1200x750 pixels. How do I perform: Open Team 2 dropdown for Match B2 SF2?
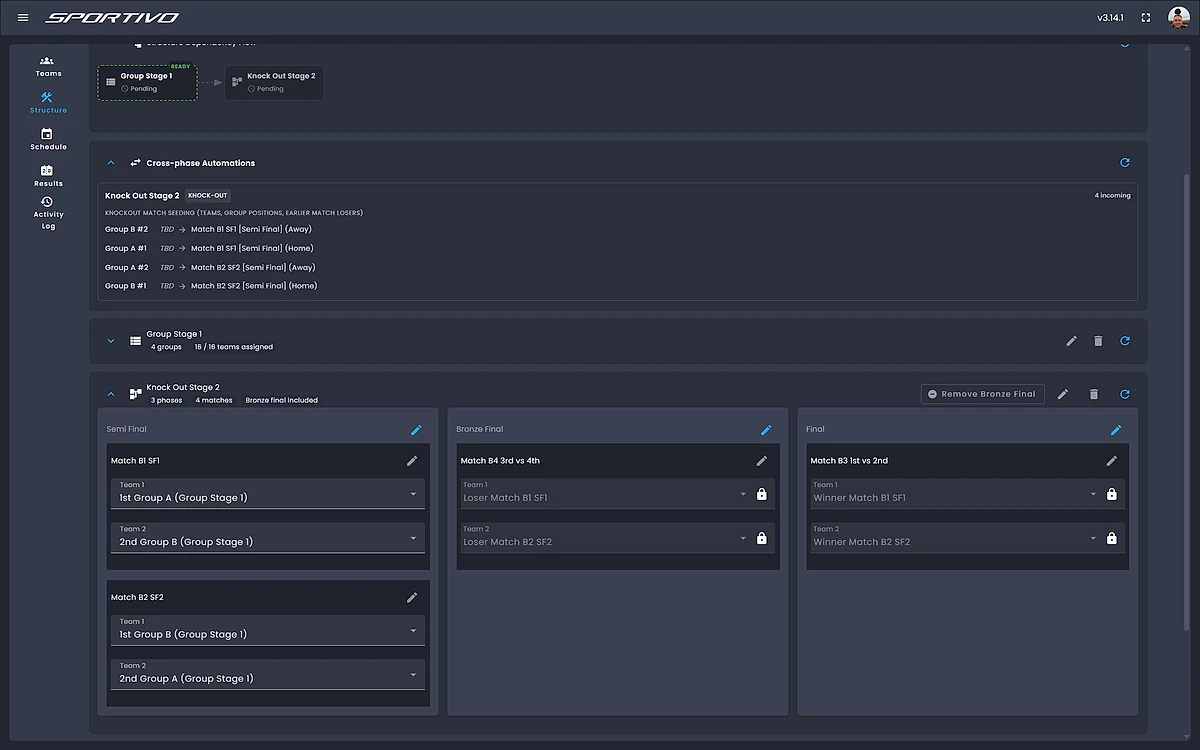pos(268,674)
